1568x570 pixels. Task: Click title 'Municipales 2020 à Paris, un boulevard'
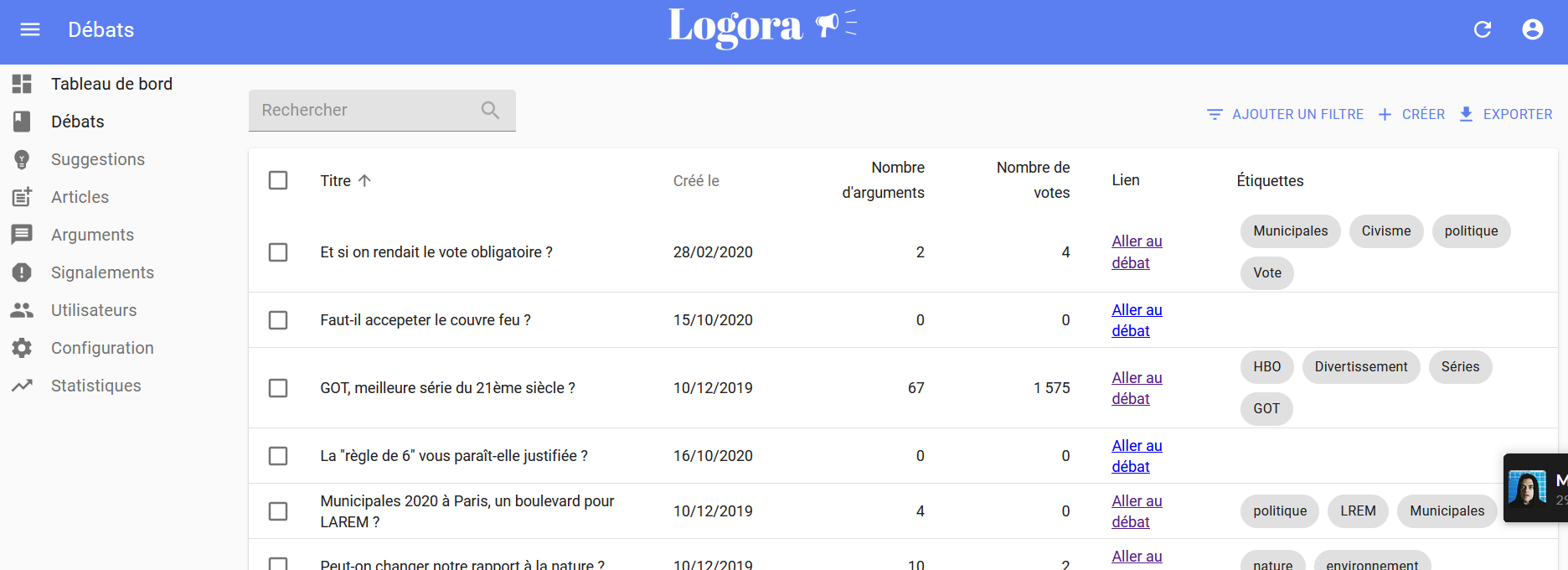click(x=467, y=511)
